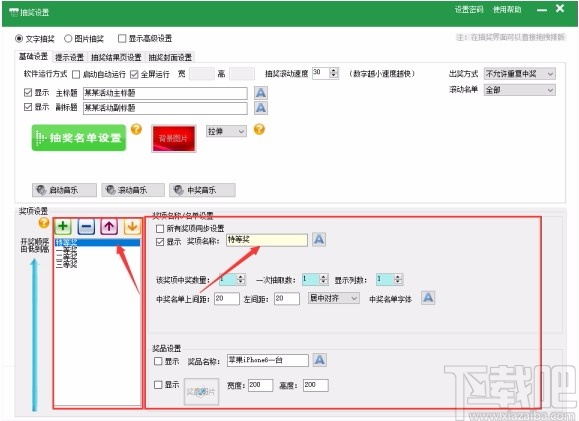Select 特等奖 in the prize list
The image size is (579, 421).
coord(97,243)
